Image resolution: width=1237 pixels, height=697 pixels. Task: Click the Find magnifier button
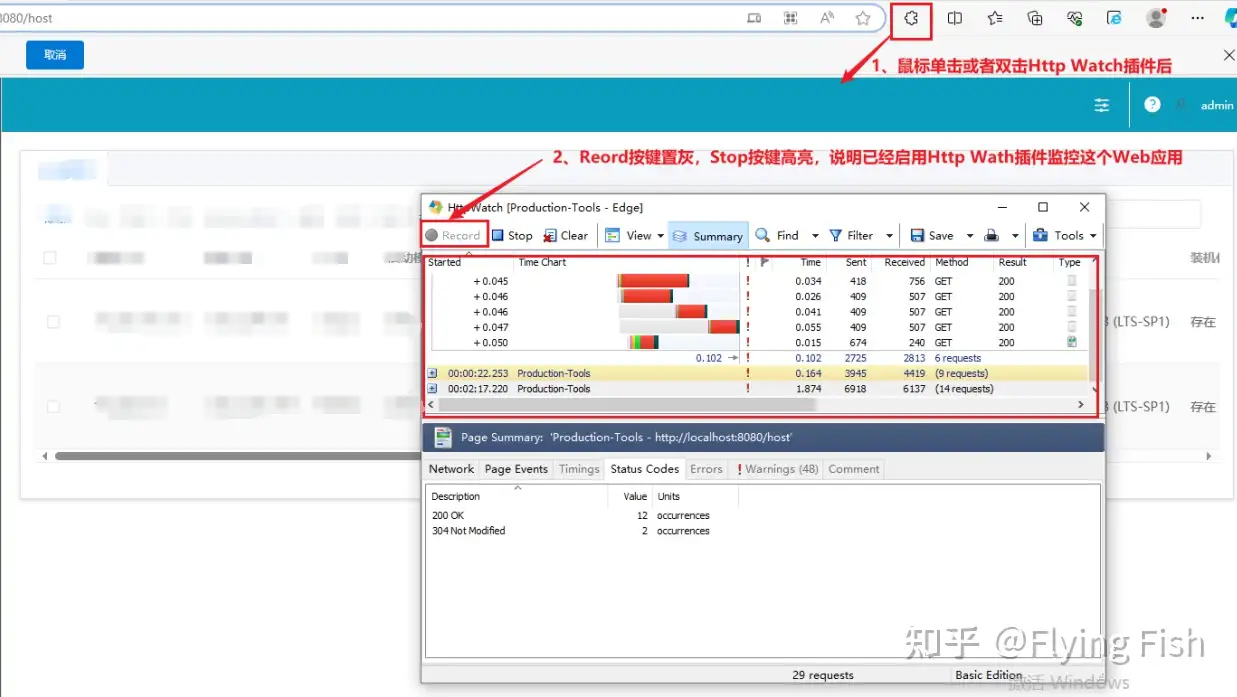(778, 235)
